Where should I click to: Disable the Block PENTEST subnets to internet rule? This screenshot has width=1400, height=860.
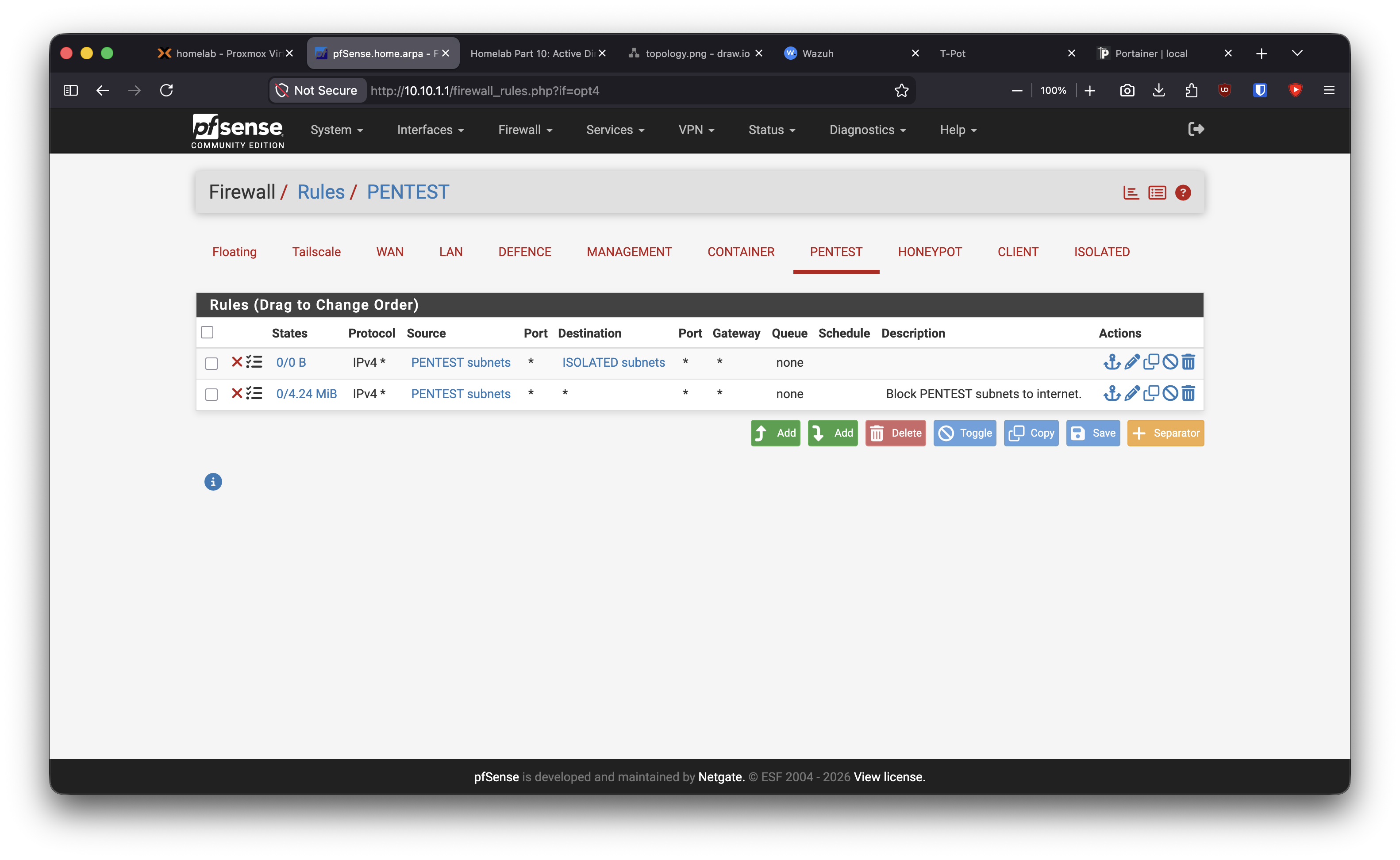tap(1169, 393)
